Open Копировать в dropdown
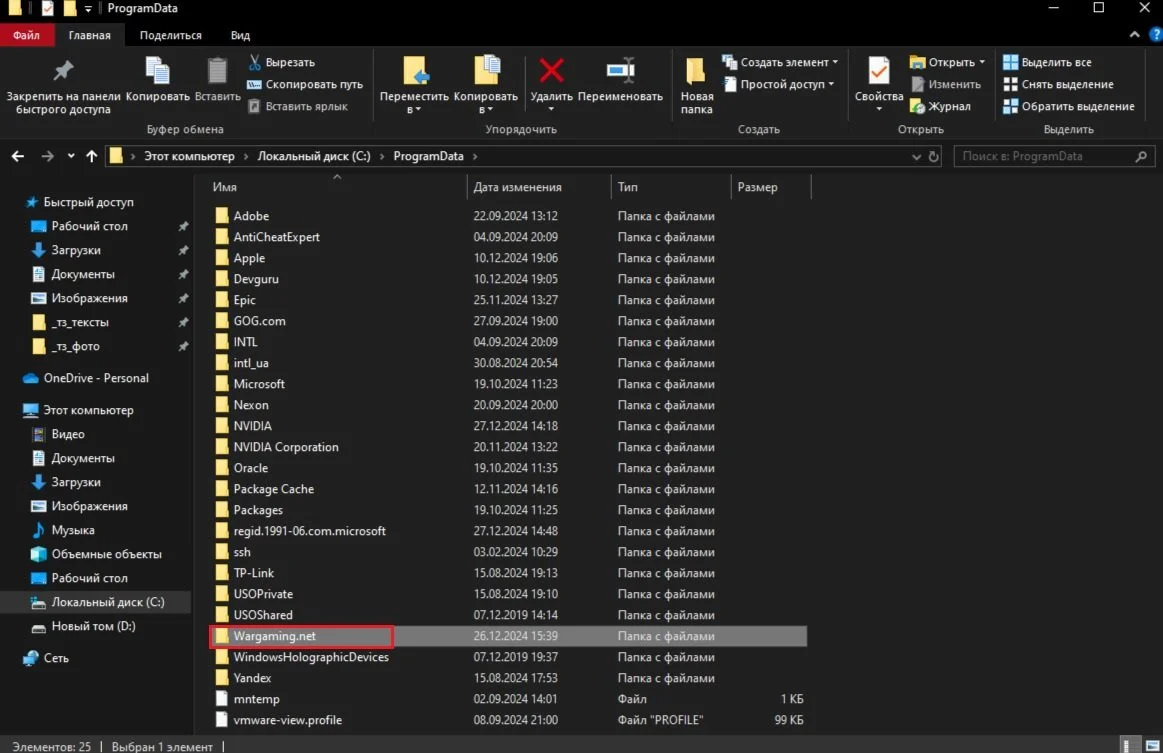This screenshot has width=1163, height=753. click(x=486, y=85)
